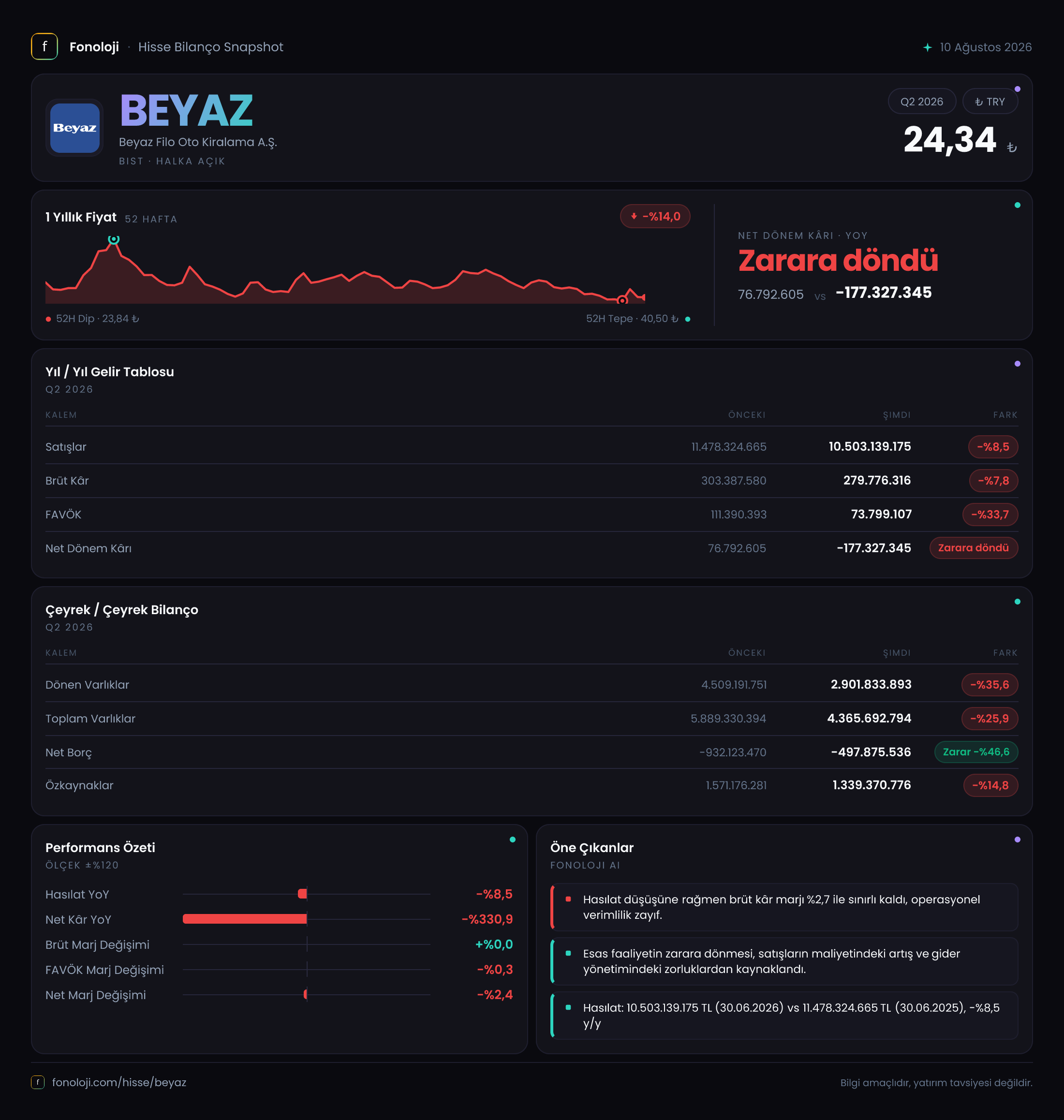Open the fonoloji.com/hisse/beyaz link
Viewport: 1064px width, 1120px height.
[x=119, y=1082]
